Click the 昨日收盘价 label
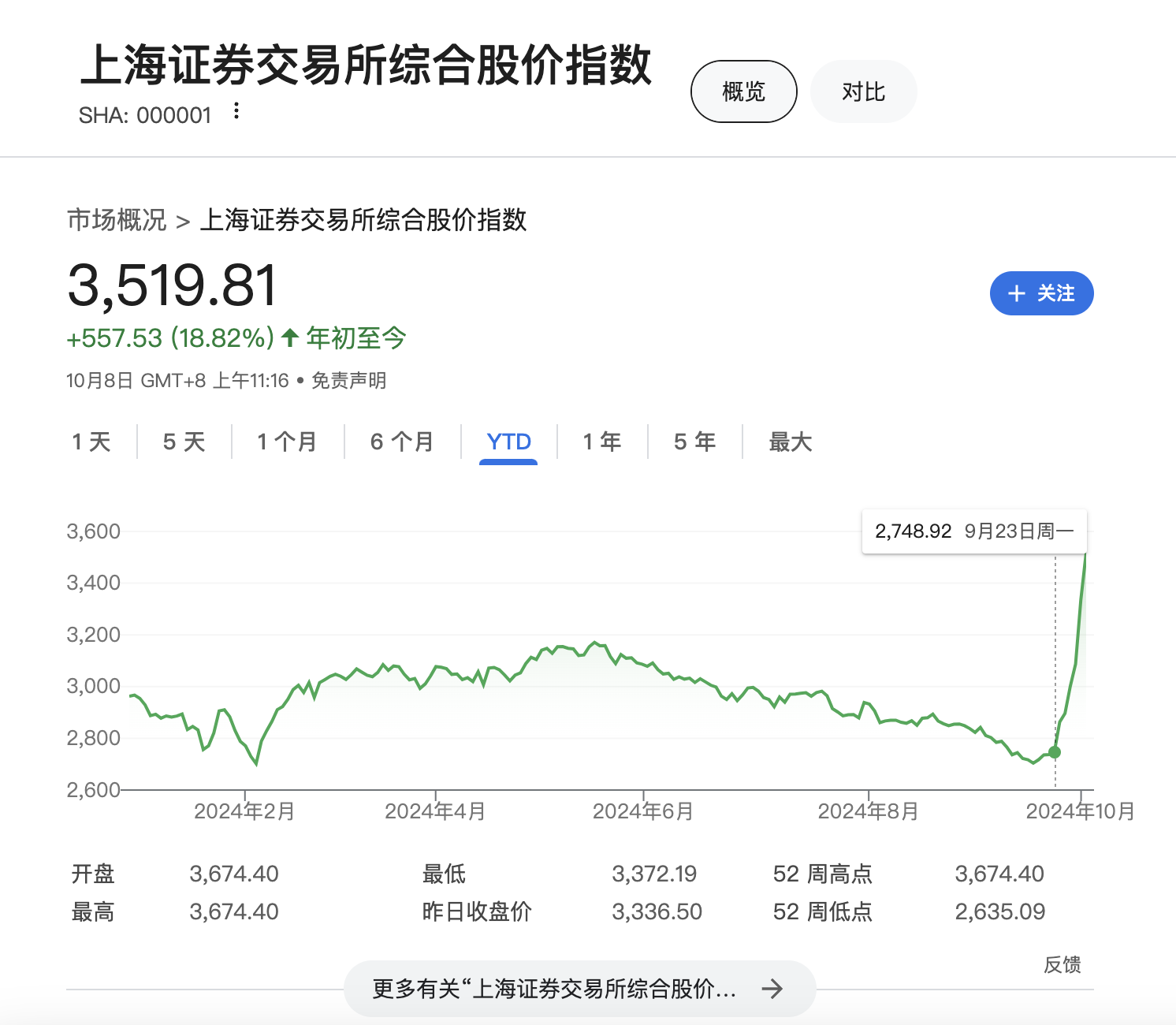1176x1025 pixels. click(x=477, y=911)
